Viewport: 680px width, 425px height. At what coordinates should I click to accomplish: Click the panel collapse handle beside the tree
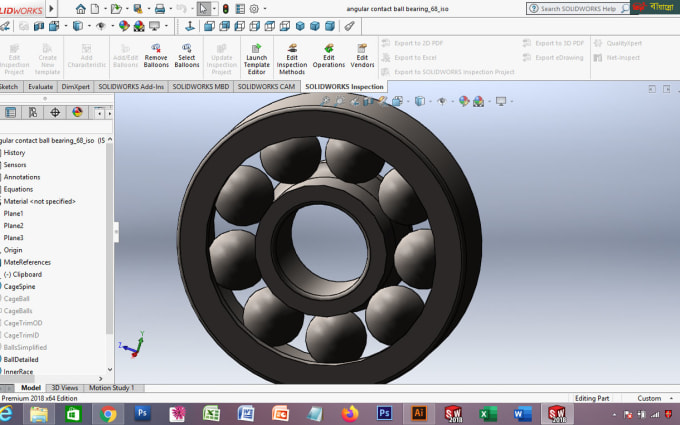click(x=116, y=232)
